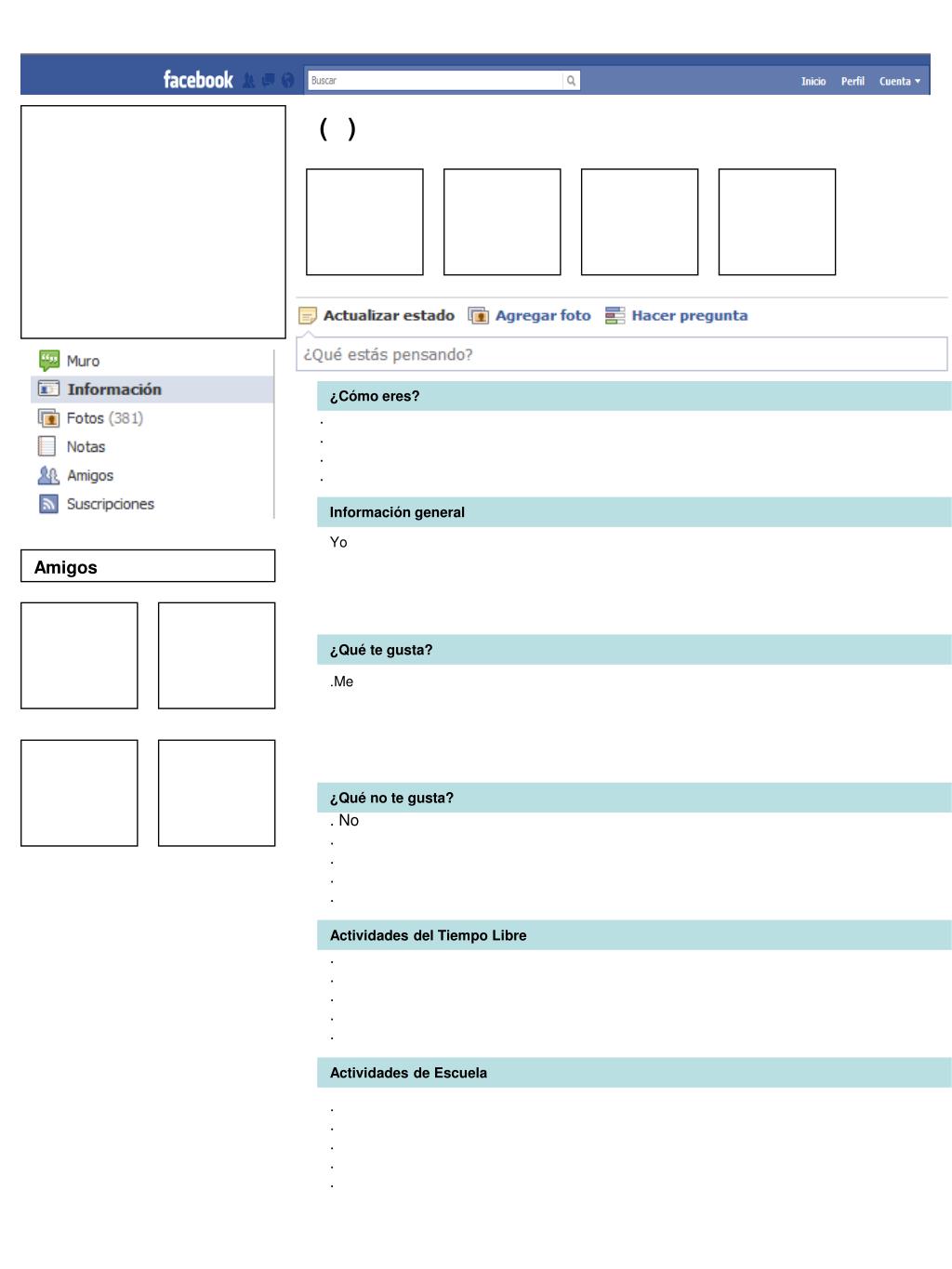Expand the Cuenta dropdown menu
The width and height of the screenshot is (952, 1269).
pyautogui.click(x=899, y=82)
